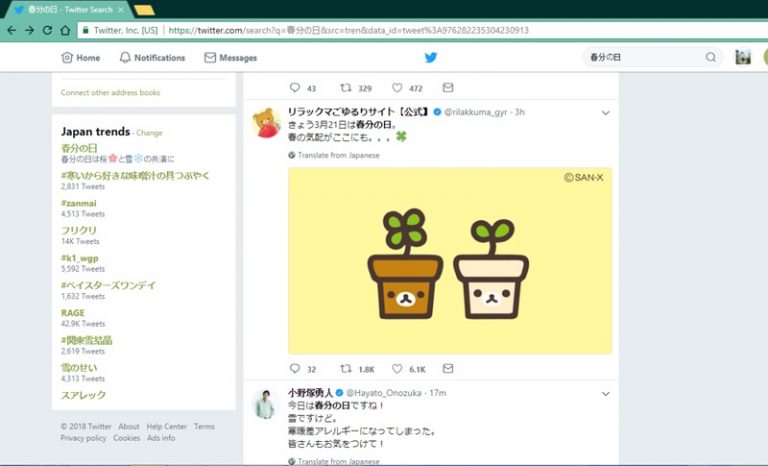Click the search magnifier icon

point(710,57)
